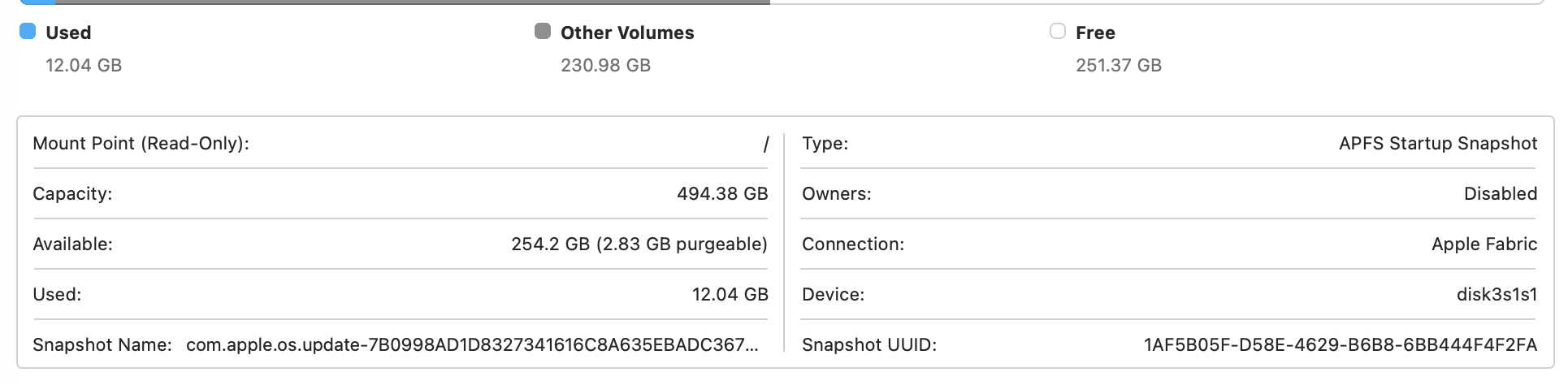The width and height of the screenshot is (1568, 385).
Task: Click the white Free legend swatch
Action: click(x=1057, y=32)
